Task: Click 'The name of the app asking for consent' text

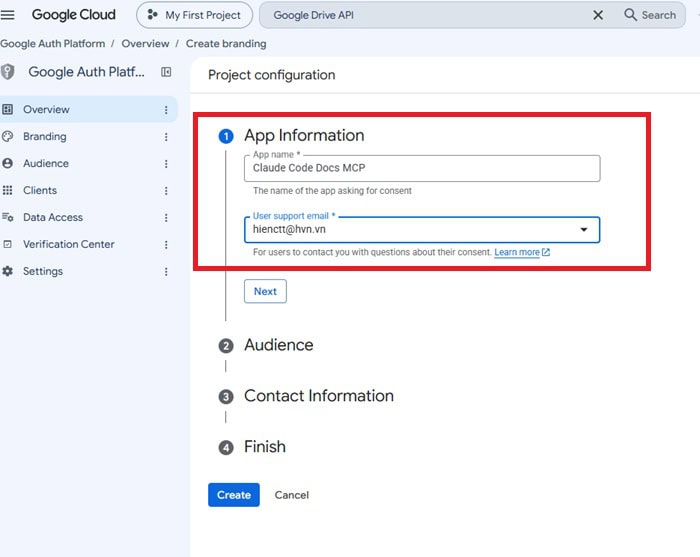Action: pos(332,191)
